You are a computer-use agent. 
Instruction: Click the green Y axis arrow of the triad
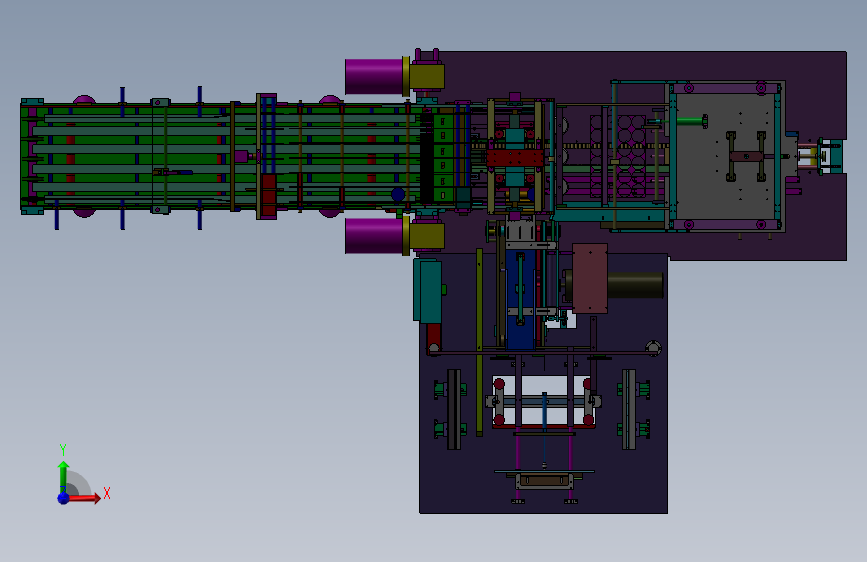pos(63,477)
